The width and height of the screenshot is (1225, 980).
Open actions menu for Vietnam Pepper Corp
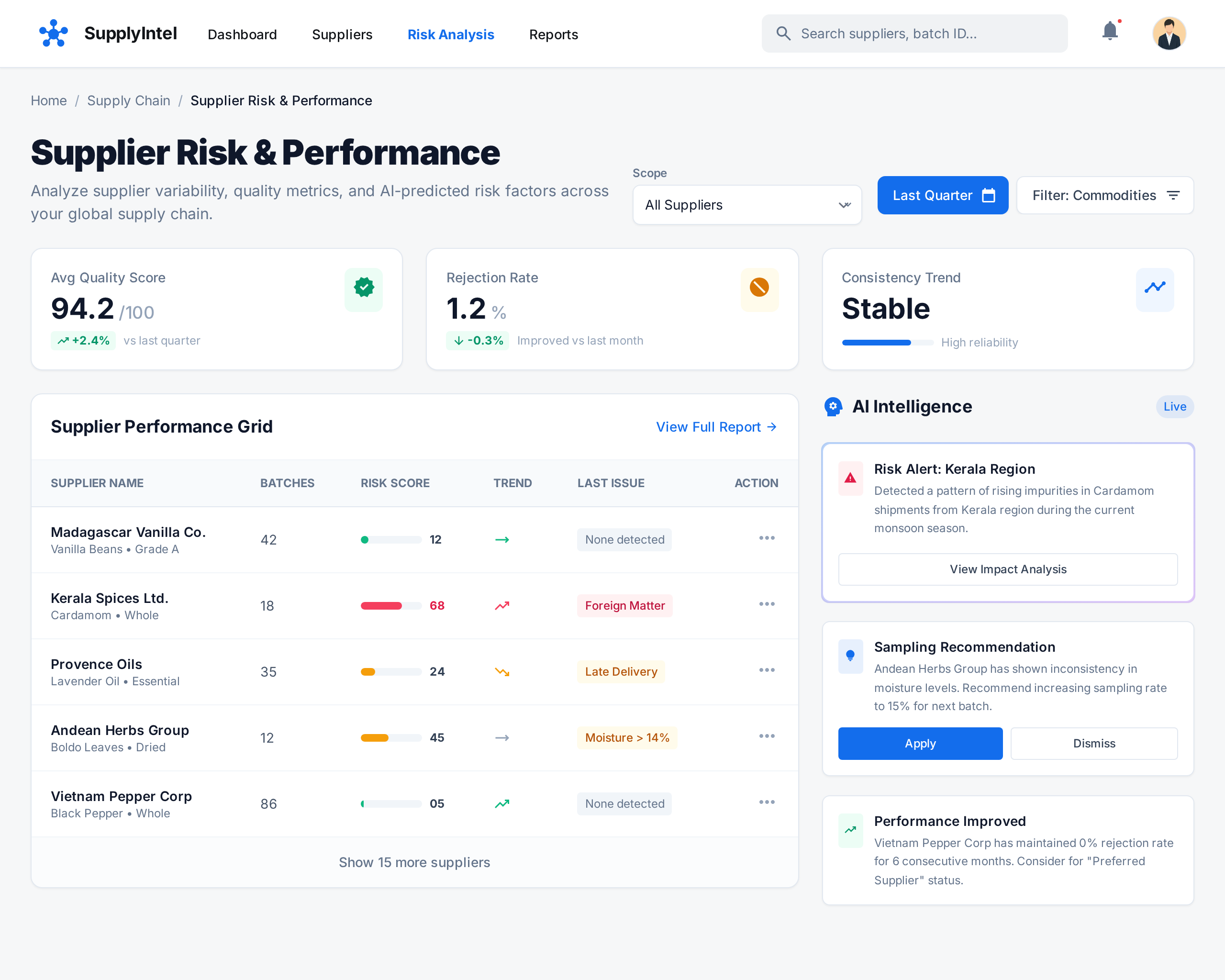pyautogui.click(x=767, y=802)
